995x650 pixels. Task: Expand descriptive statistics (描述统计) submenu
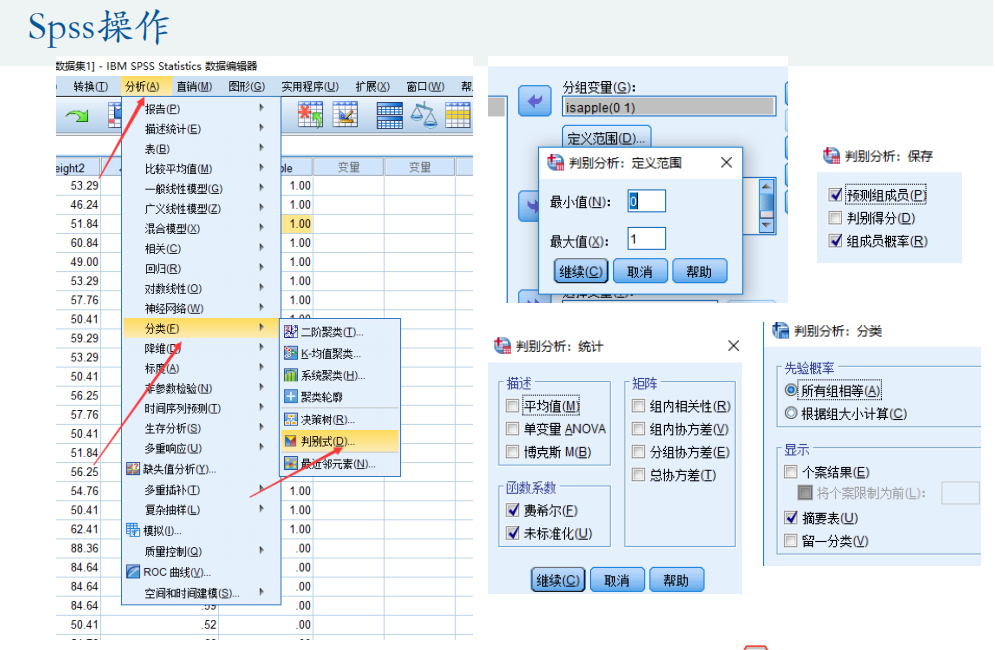pyautogui.click(x=201, y=129)
